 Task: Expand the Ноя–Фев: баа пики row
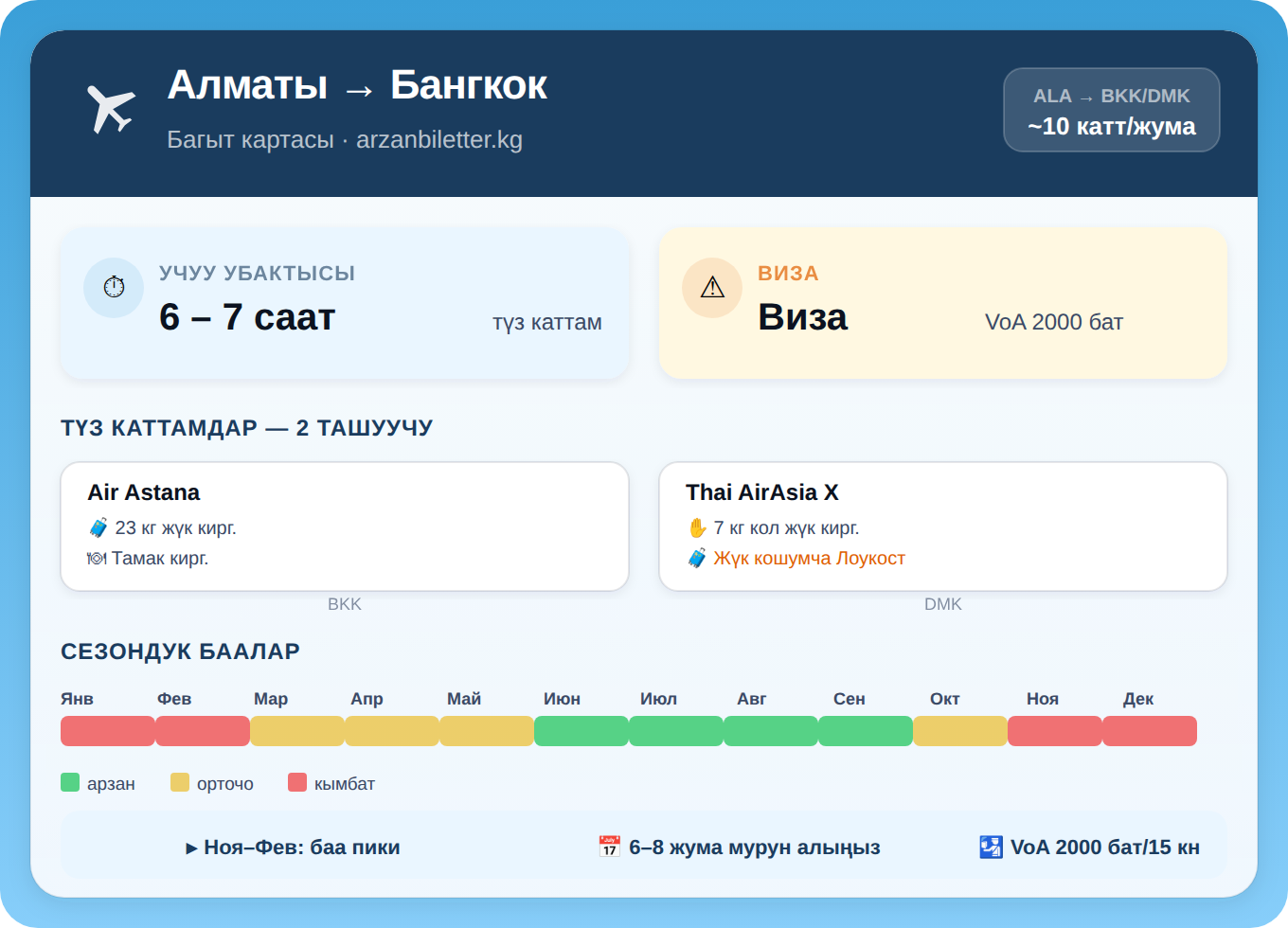(x=294, y=848)
